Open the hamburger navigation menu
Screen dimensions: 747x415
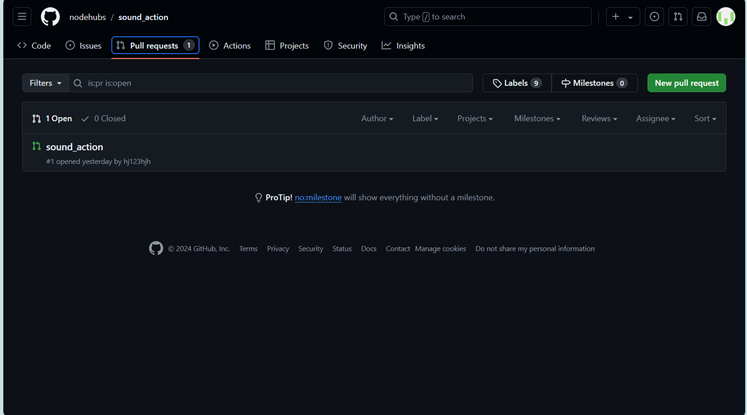pos(22,17)
